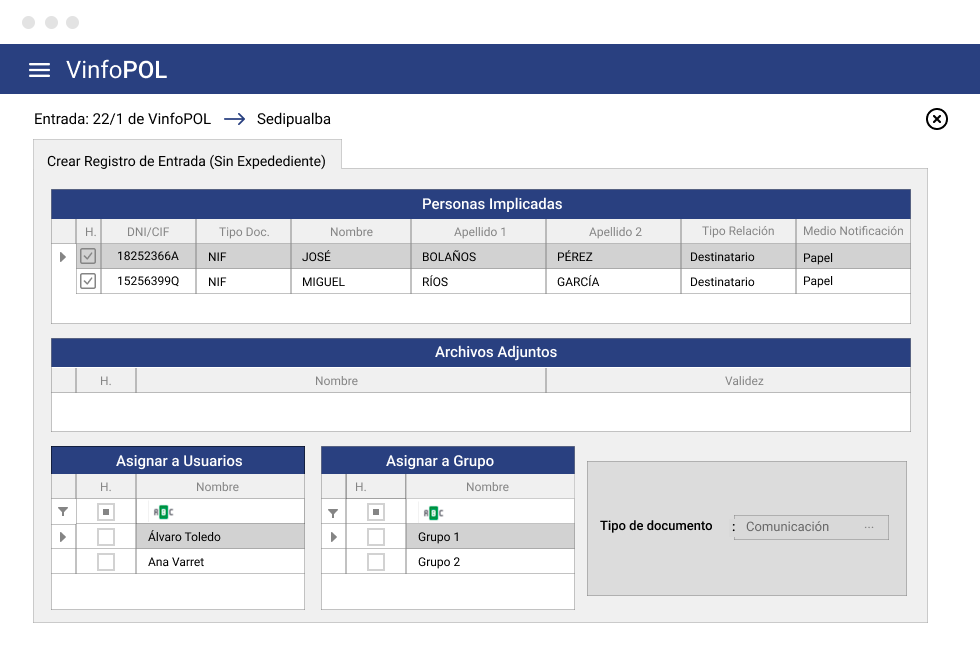Sort by the Apellido 1 column header
Image resolution: width=980 pixels, height=650 pixels.
(479, 231)
